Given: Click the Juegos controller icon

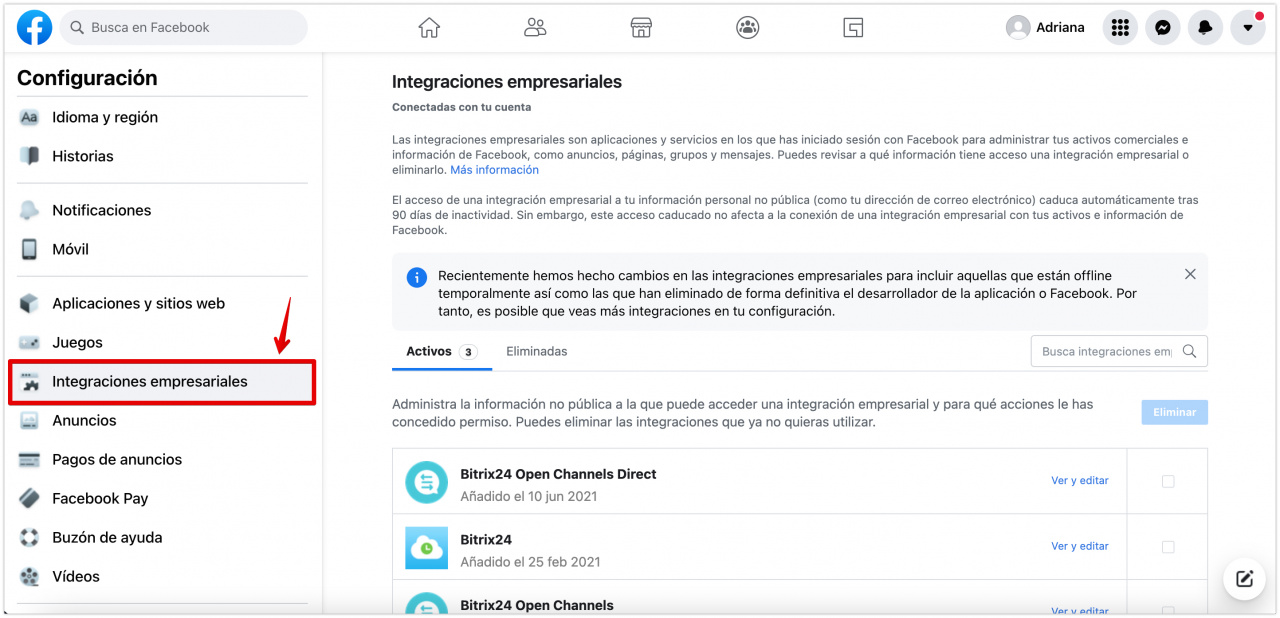Looking at the screenshot, I should click(29, 342).
